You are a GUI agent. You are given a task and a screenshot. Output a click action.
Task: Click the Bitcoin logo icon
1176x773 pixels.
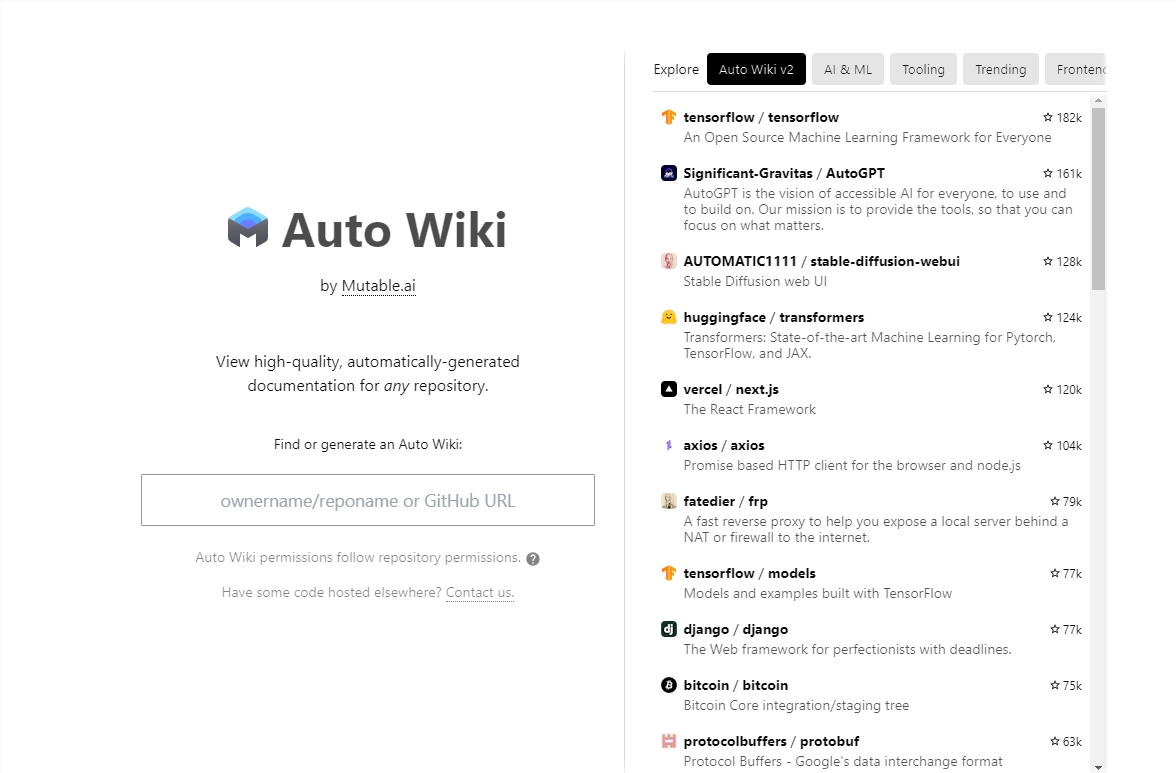pos(668,685)
